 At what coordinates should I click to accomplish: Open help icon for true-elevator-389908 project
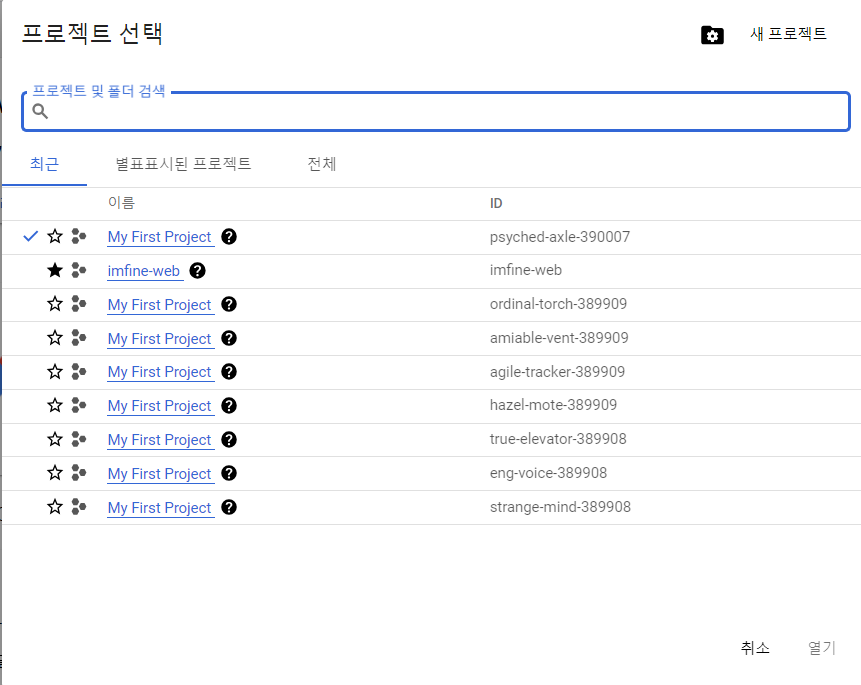pos(229,439)
